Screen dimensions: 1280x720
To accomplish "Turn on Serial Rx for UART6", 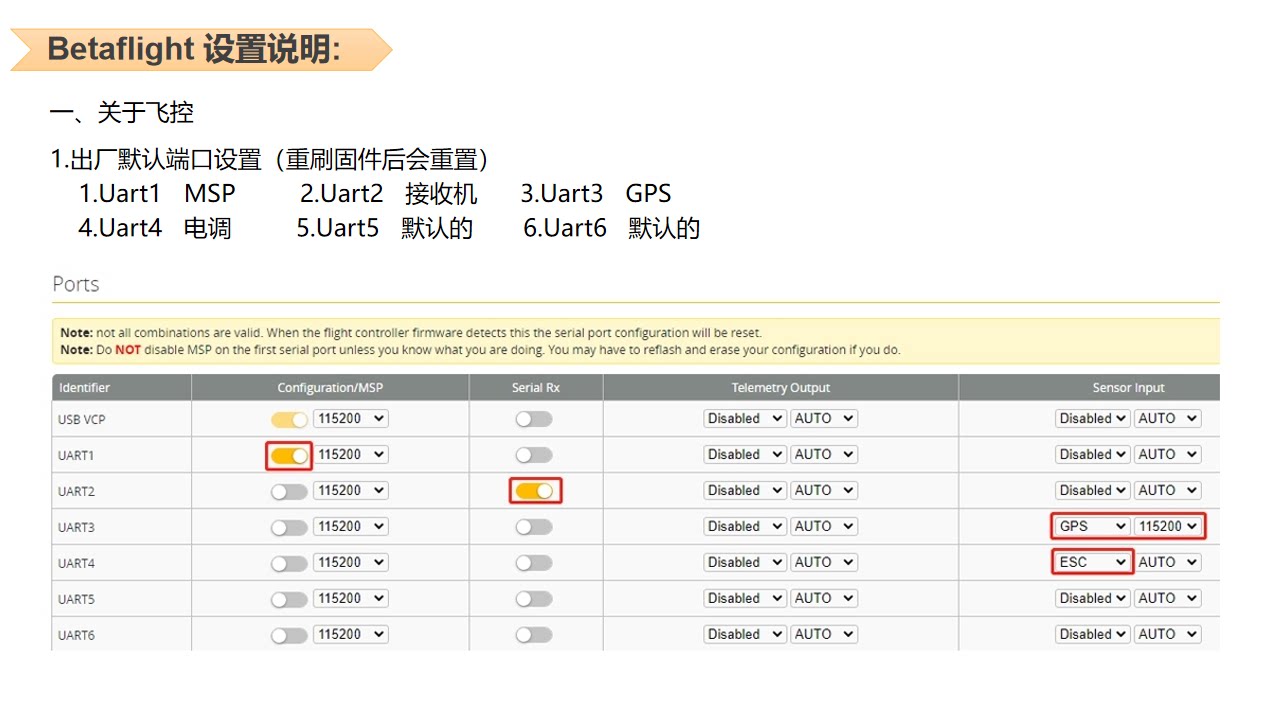I will pyautogui.click(x=534, y=635).
